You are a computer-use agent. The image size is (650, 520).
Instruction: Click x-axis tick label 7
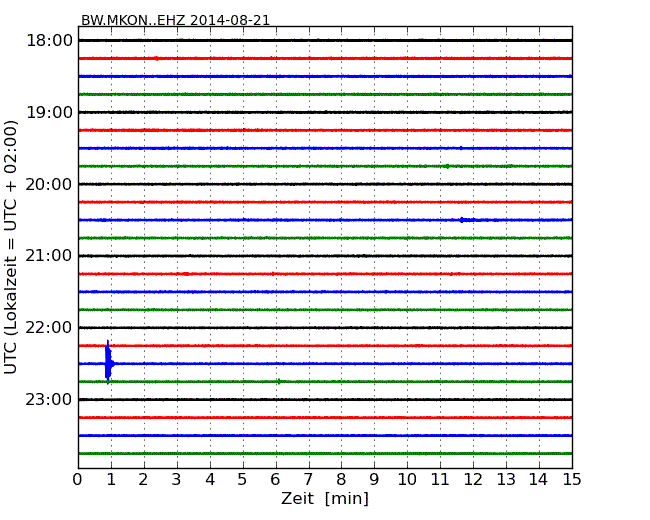[308, 480]
